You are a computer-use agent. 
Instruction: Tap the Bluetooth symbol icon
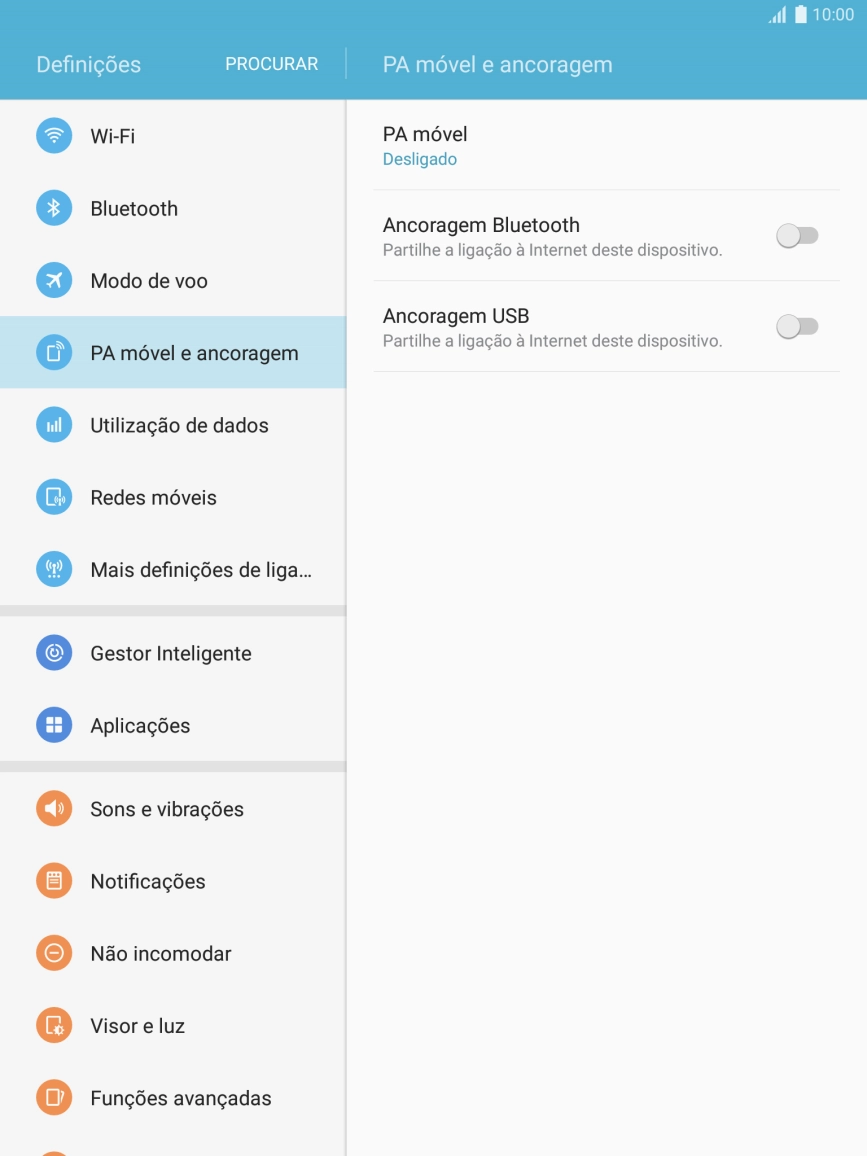click(x=54, y=208)
